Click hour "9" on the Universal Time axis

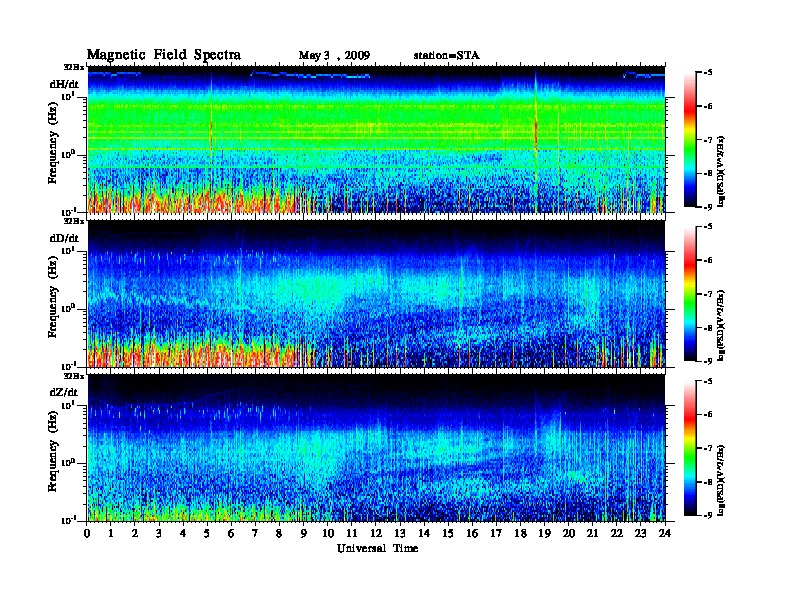tap(304, 533)
